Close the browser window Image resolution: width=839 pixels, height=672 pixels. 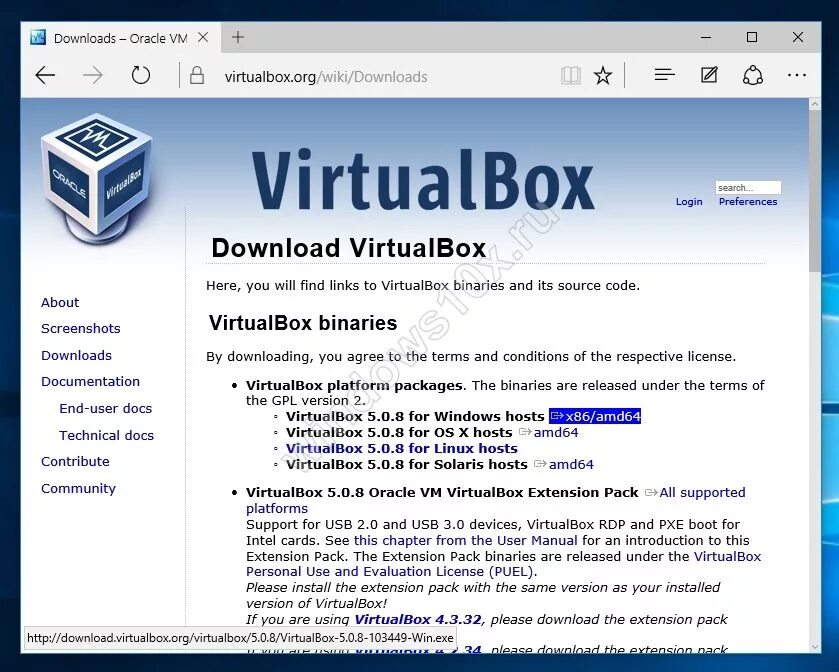pos(798,37)
